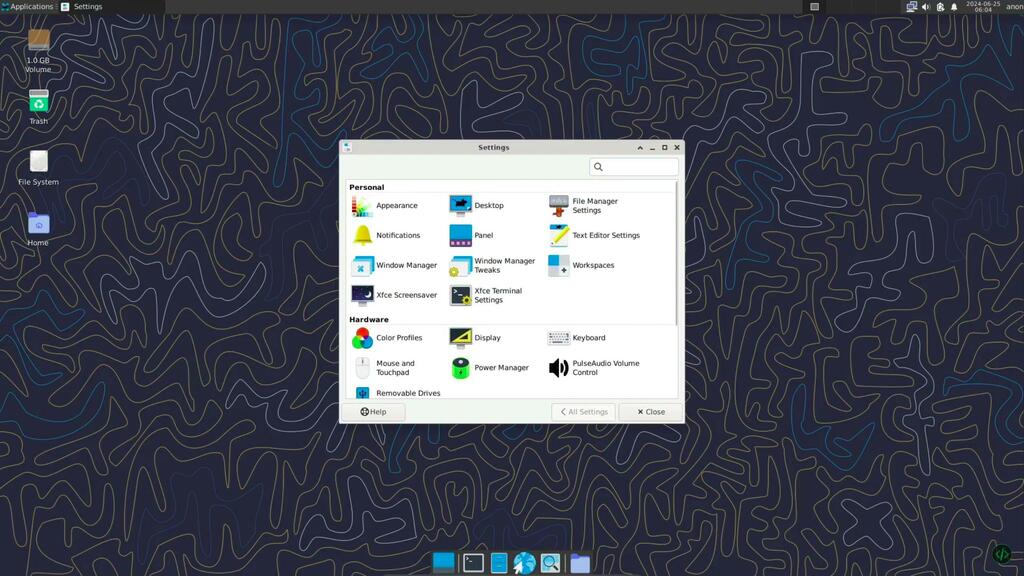
Task: Open the Notifications settings
Action: pos(387,236)
